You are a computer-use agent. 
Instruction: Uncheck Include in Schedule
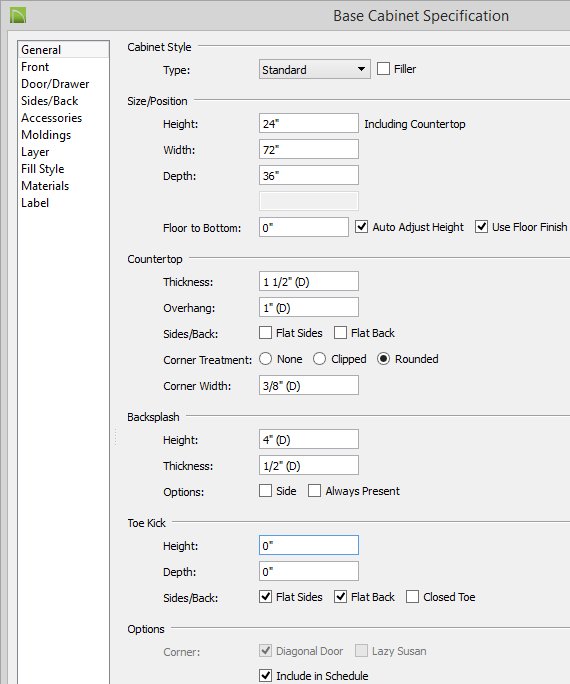pos(266,676)
